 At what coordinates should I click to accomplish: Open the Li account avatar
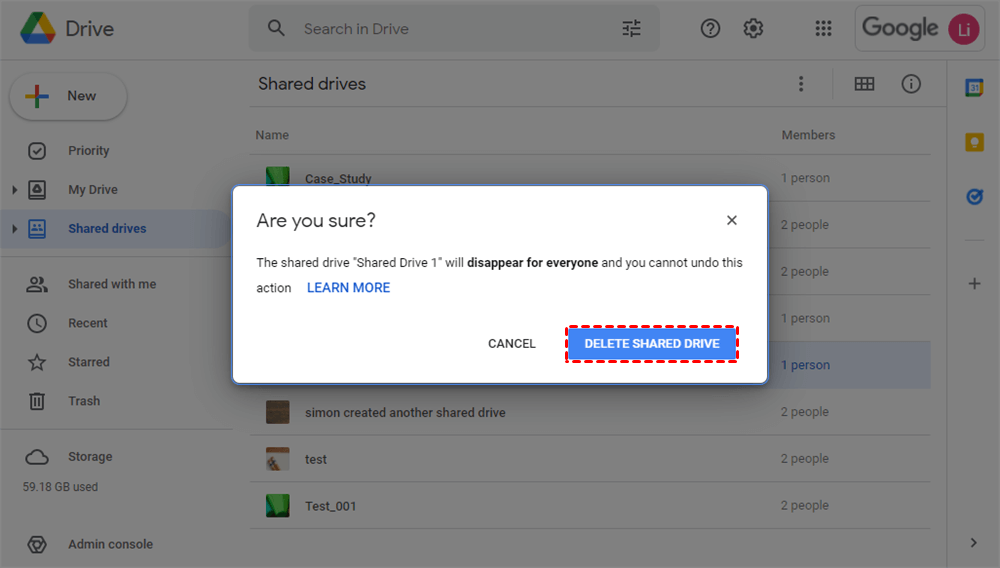click(x=964, y=29)
